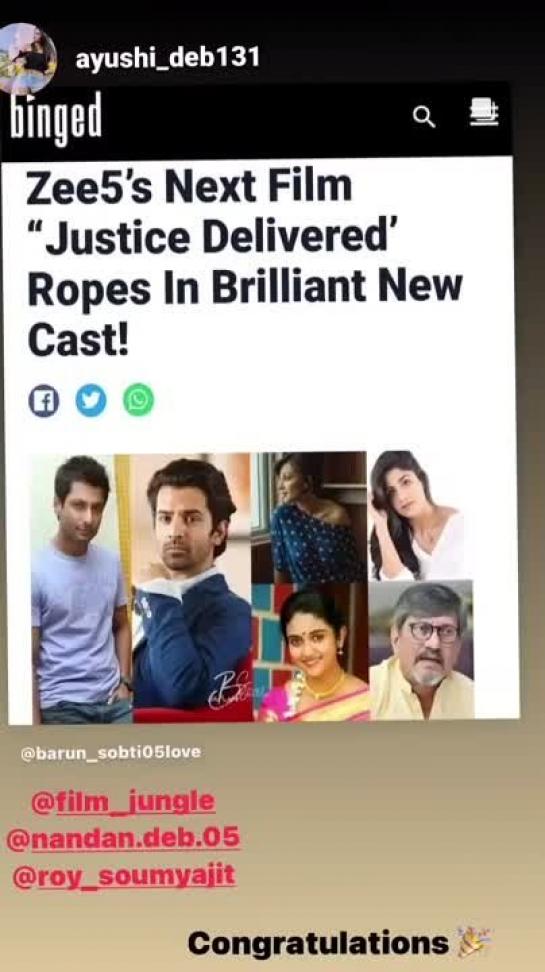Open the ayushi_deb131 username
Screen dimensions: 545x972
coord(167,58)
